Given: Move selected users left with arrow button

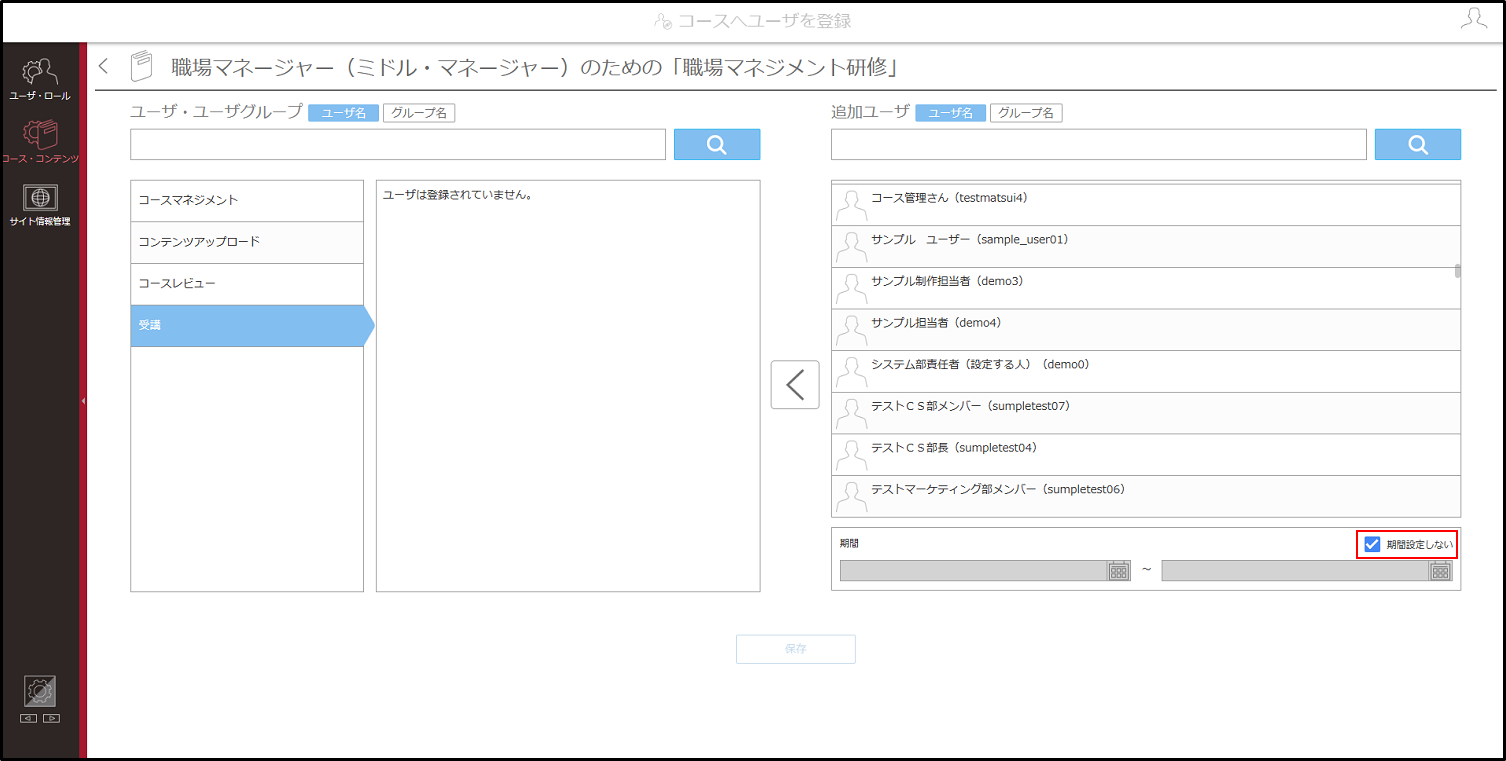Looking at the screenshot, I should 795,385.
